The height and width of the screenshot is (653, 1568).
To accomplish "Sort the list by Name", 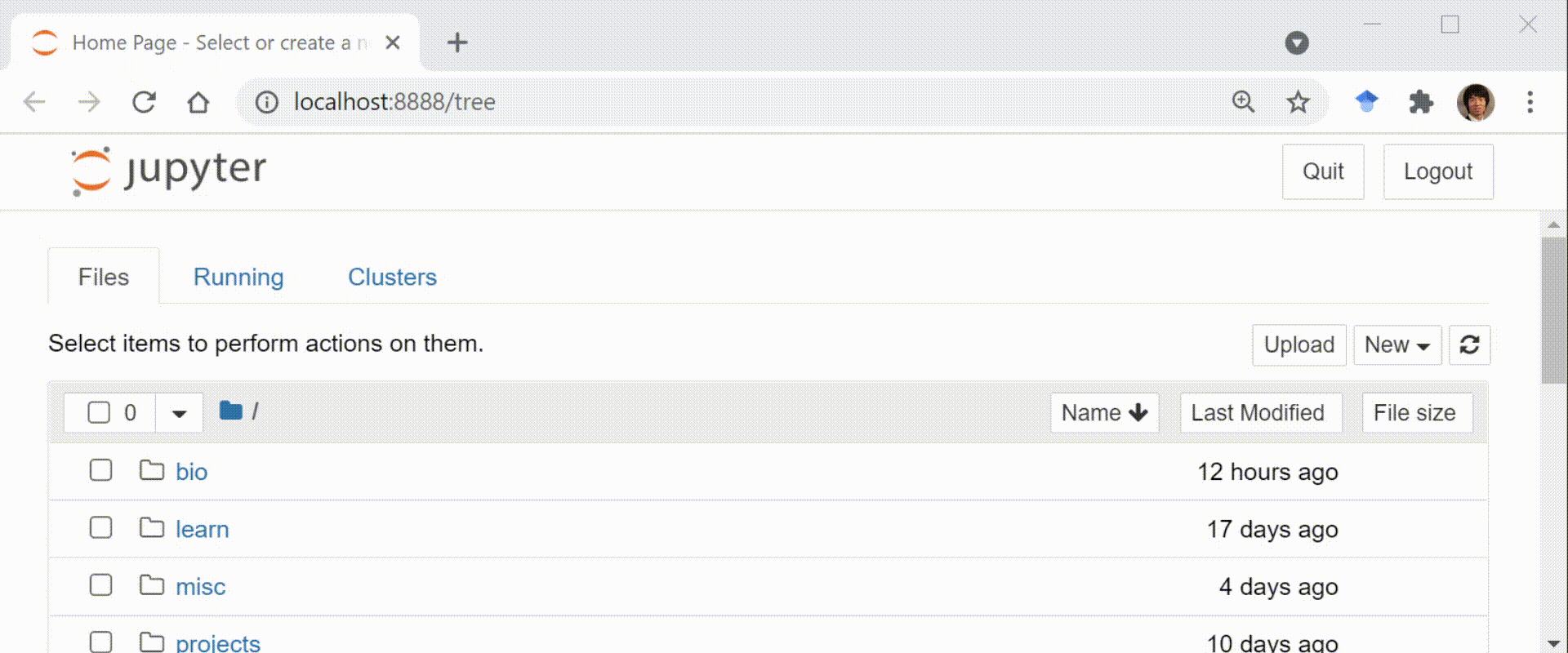I will click(x=1103, y=413).
